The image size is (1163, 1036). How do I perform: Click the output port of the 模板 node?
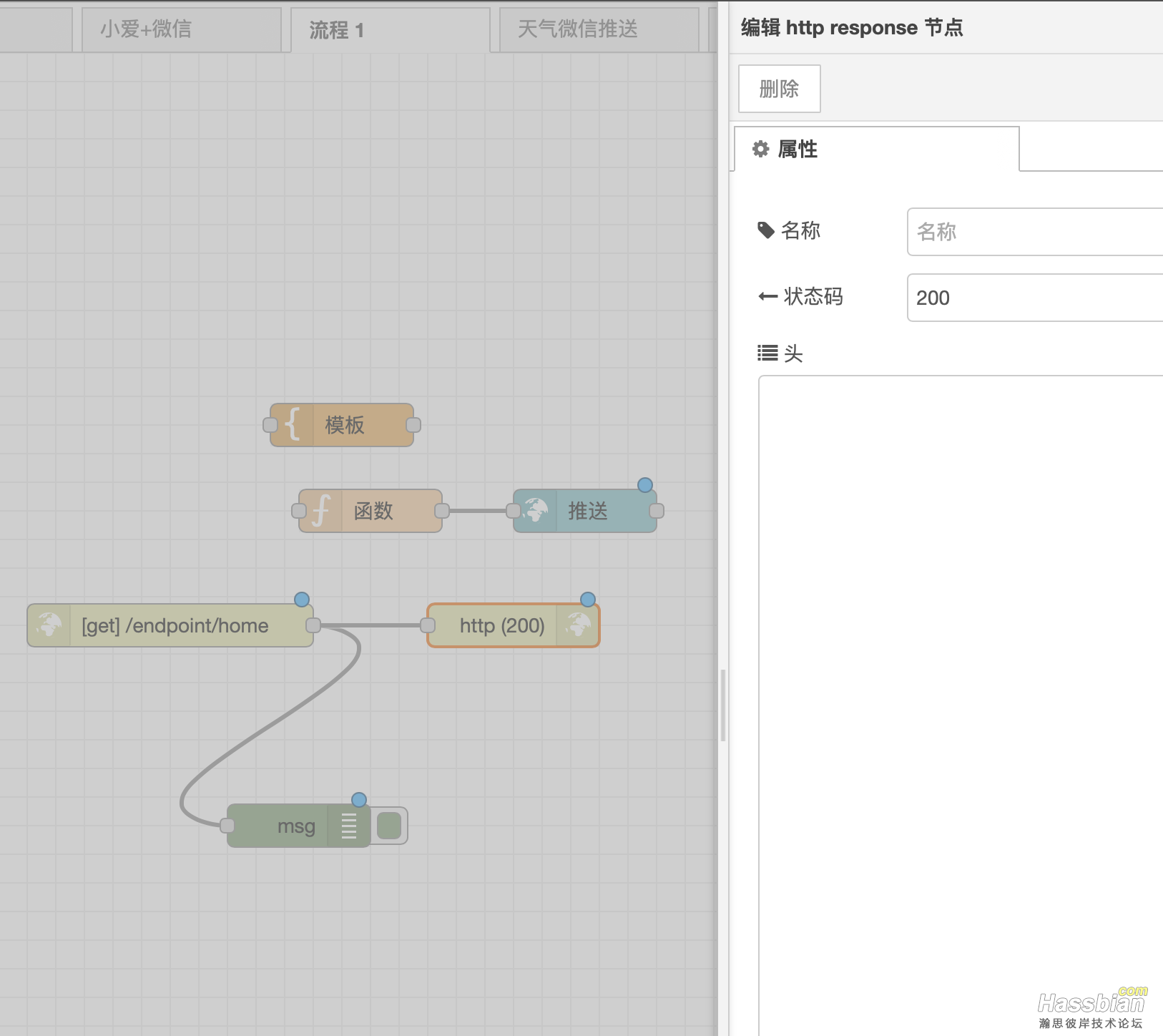413,425
